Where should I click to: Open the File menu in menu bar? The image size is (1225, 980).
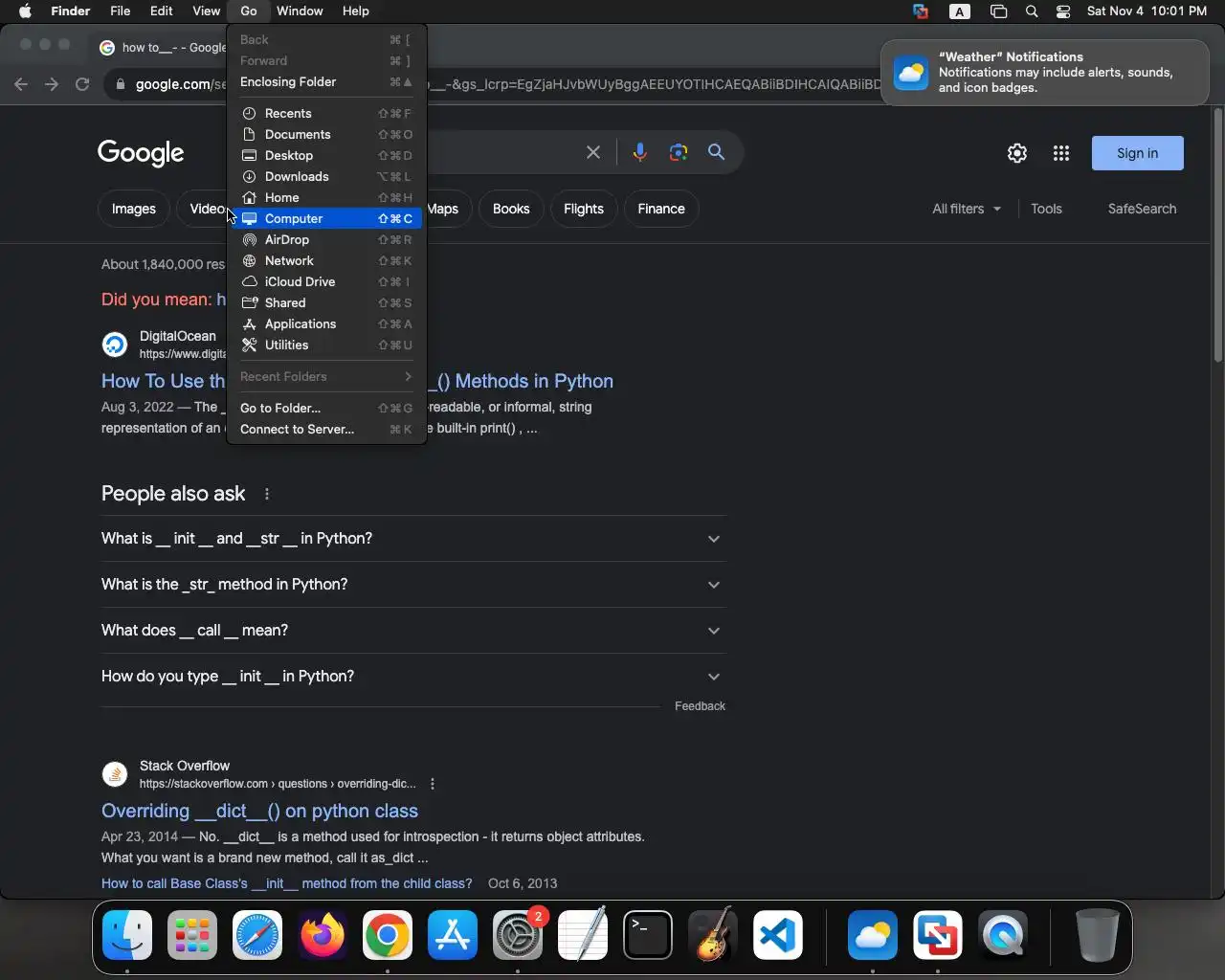click(121, 11)
